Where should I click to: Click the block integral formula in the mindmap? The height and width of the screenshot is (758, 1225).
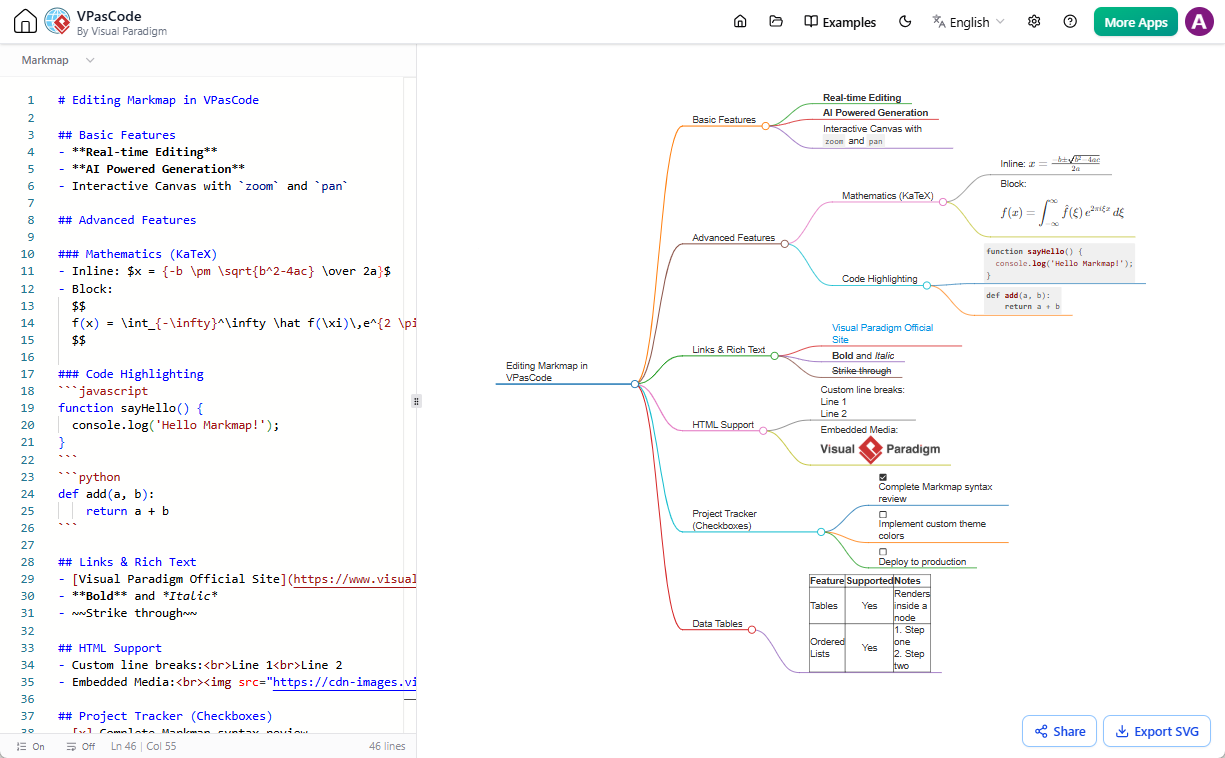pyautogui.click(x=1063, y=211)
